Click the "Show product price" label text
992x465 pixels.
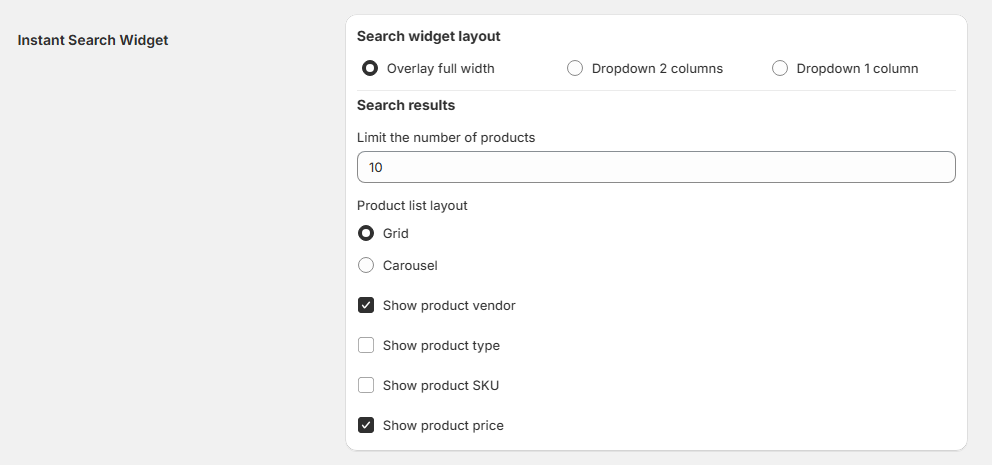(x=443, y=425)
